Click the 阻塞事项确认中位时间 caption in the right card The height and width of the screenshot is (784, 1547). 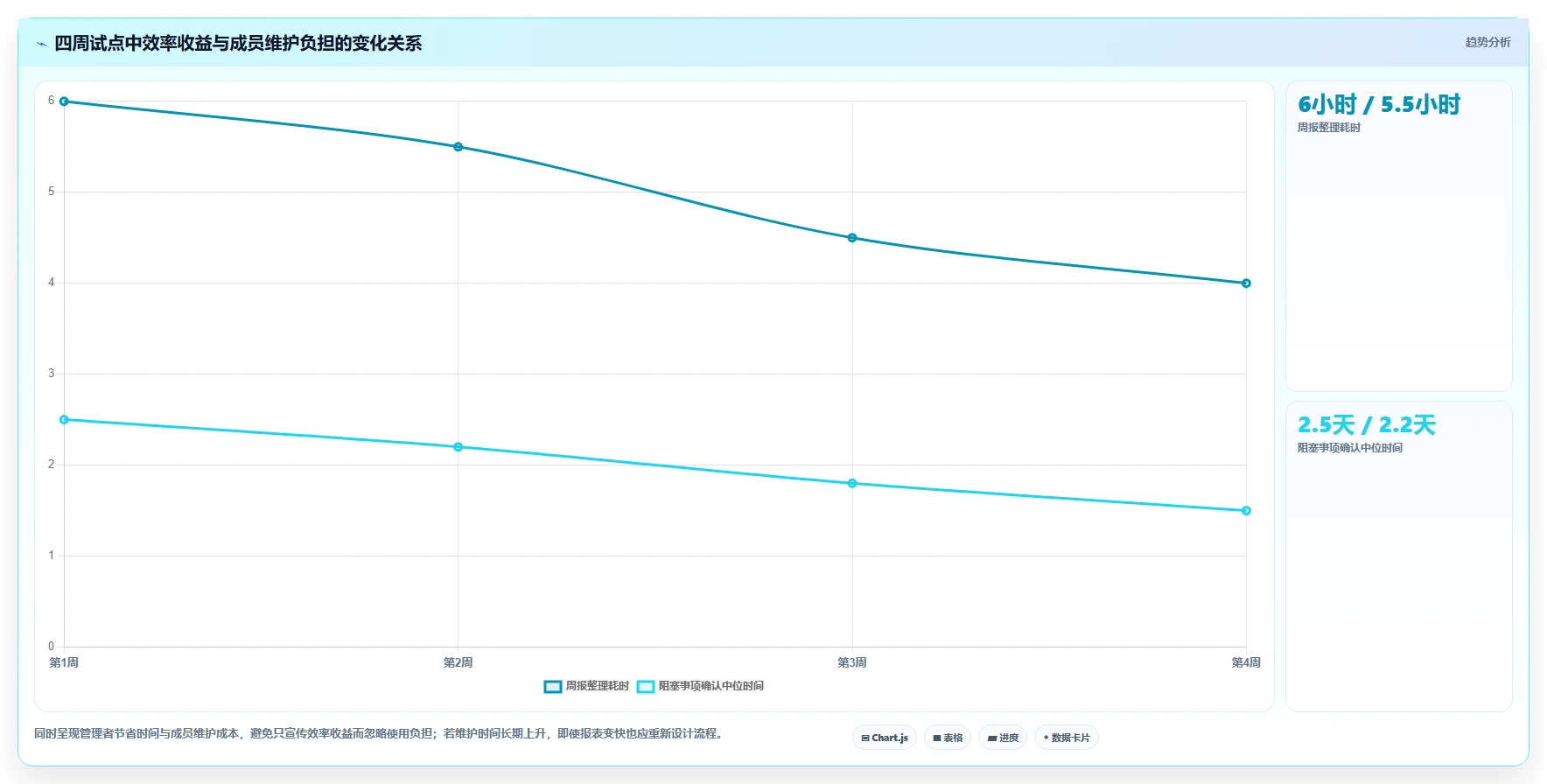point(1349,448)
